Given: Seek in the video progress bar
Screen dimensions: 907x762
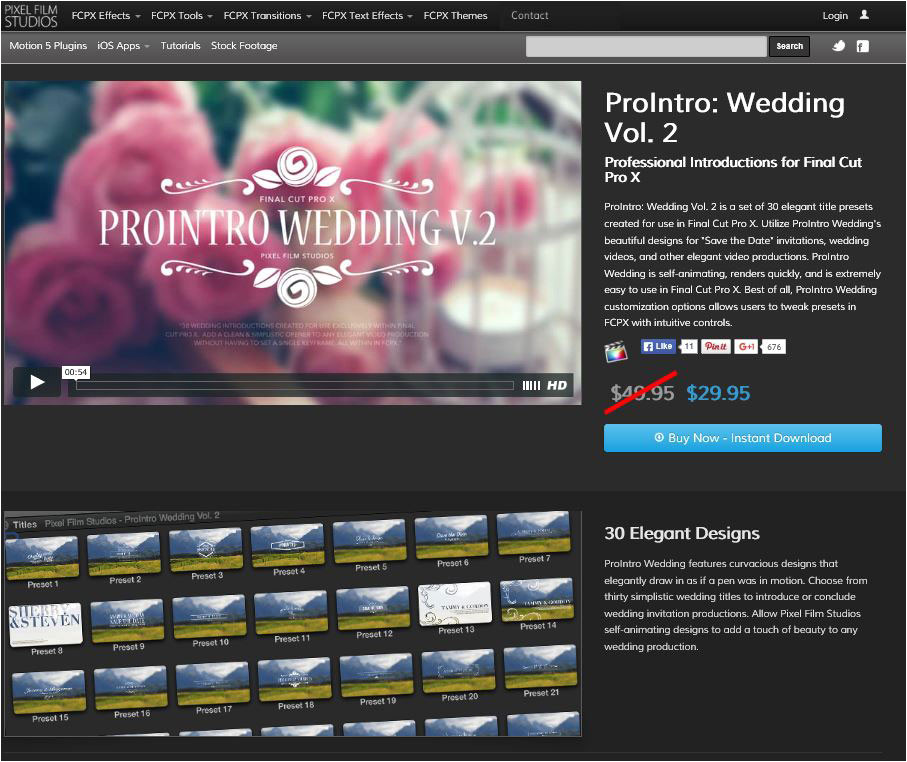Looking at the screenshot, I should coord(294,385).
